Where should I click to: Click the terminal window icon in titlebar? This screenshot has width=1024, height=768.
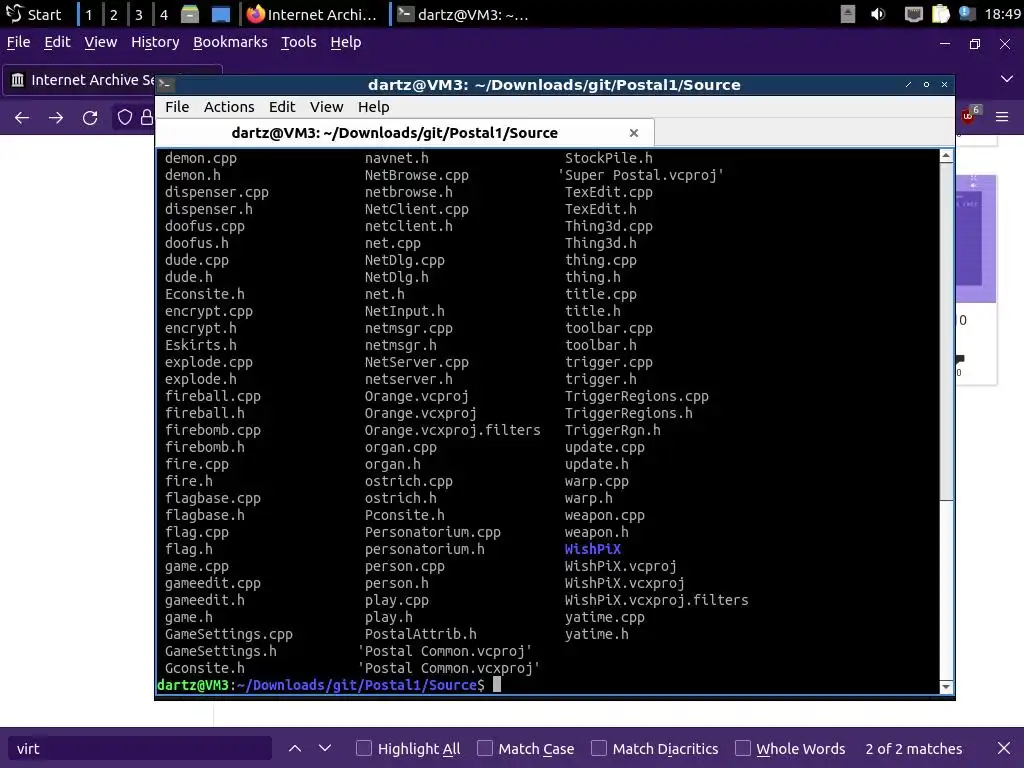165,84
